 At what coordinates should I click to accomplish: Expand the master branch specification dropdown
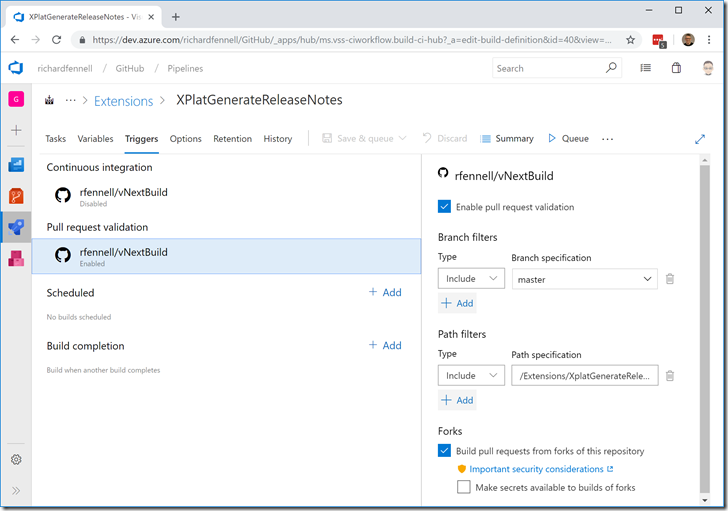(648, 279)
